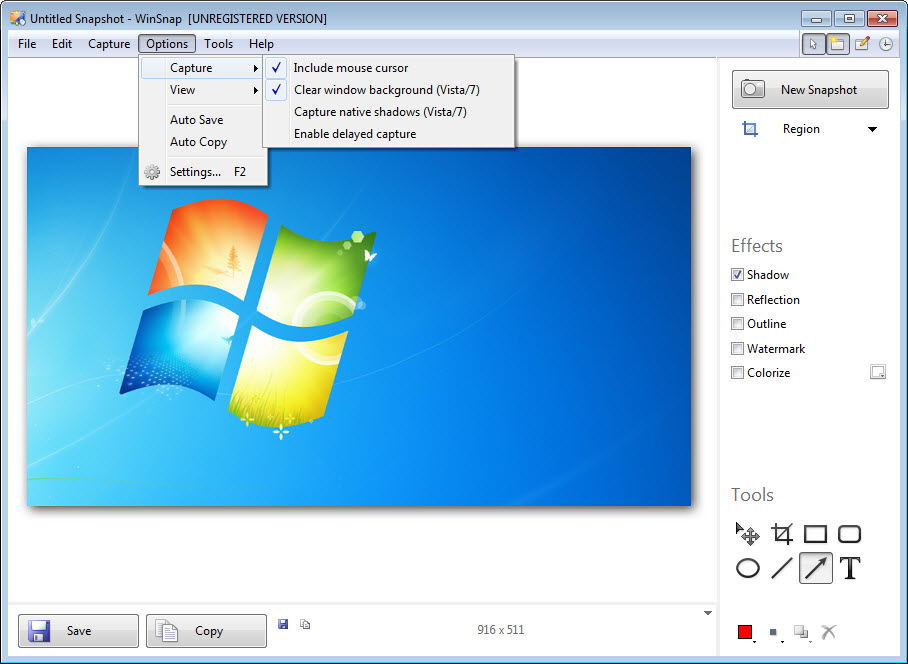The image size is (908, 664).
Task: Click the pencil edit toolbar icon
Action: pos(862,44)
